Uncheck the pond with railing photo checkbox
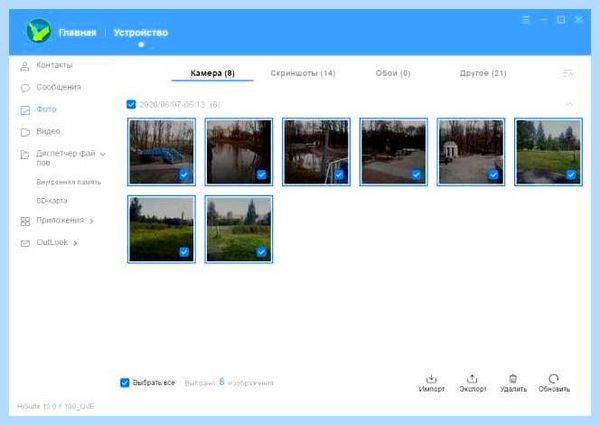The height and width of the screenshot is (425, 600). point(339,175)
